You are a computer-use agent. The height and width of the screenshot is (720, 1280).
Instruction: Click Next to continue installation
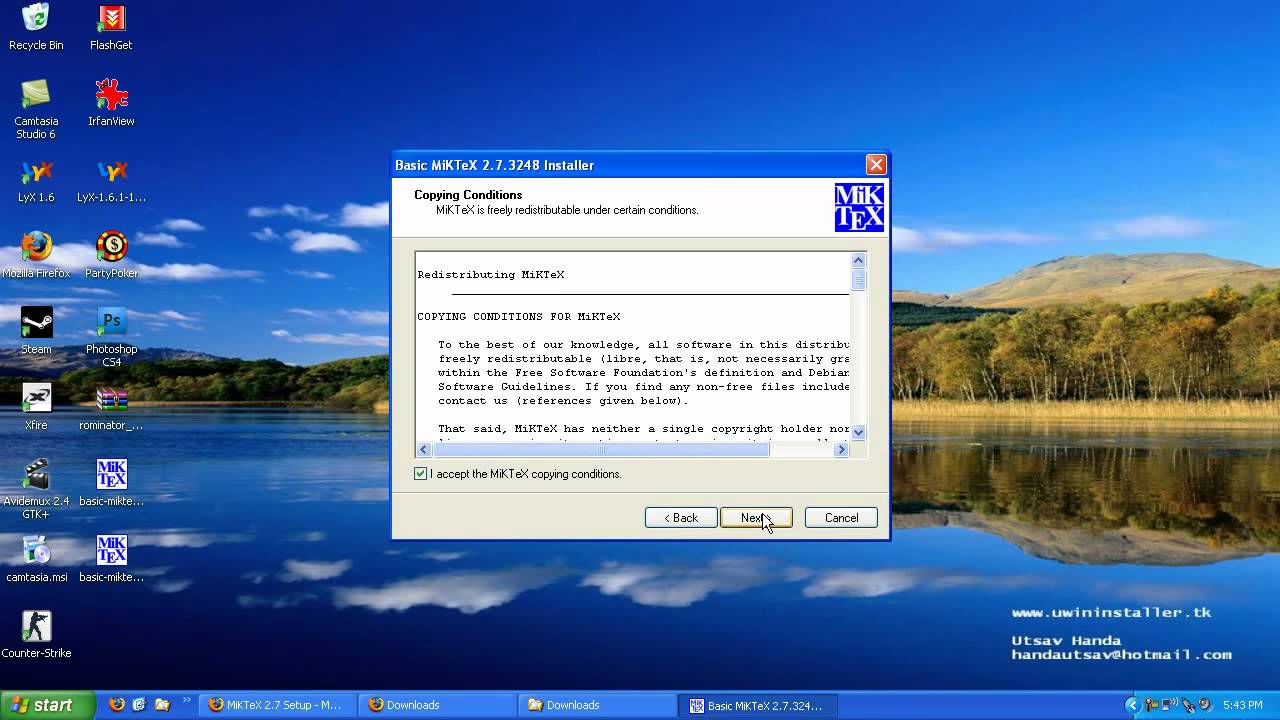756,518
